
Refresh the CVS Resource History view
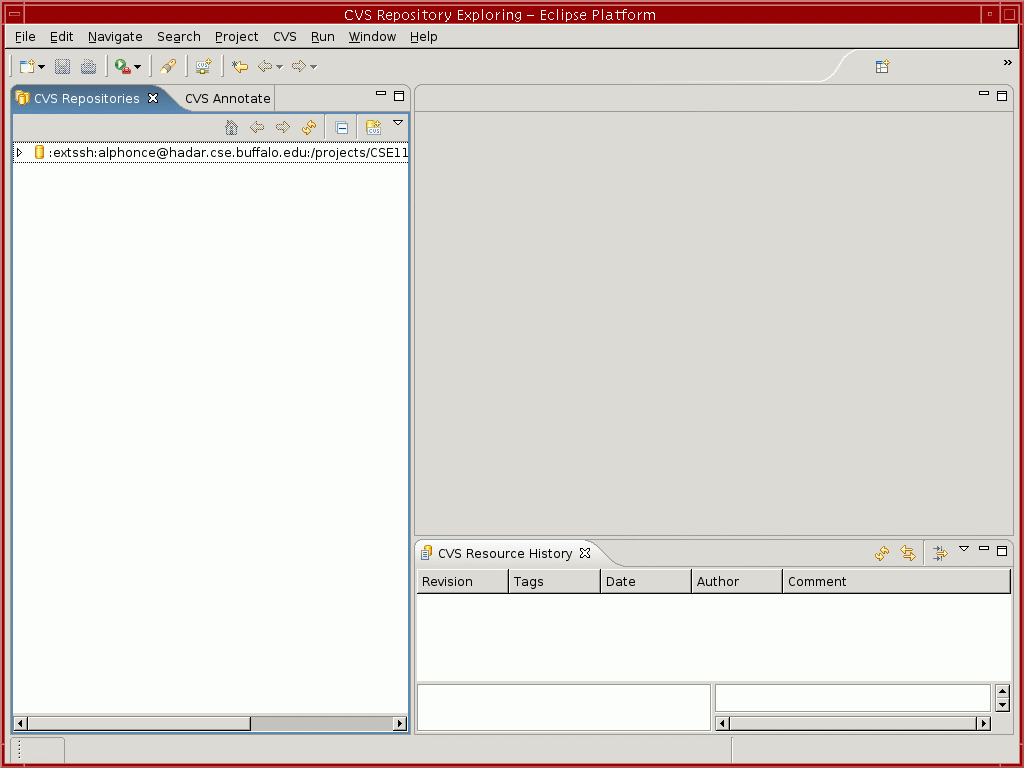[x=882, y=554]
